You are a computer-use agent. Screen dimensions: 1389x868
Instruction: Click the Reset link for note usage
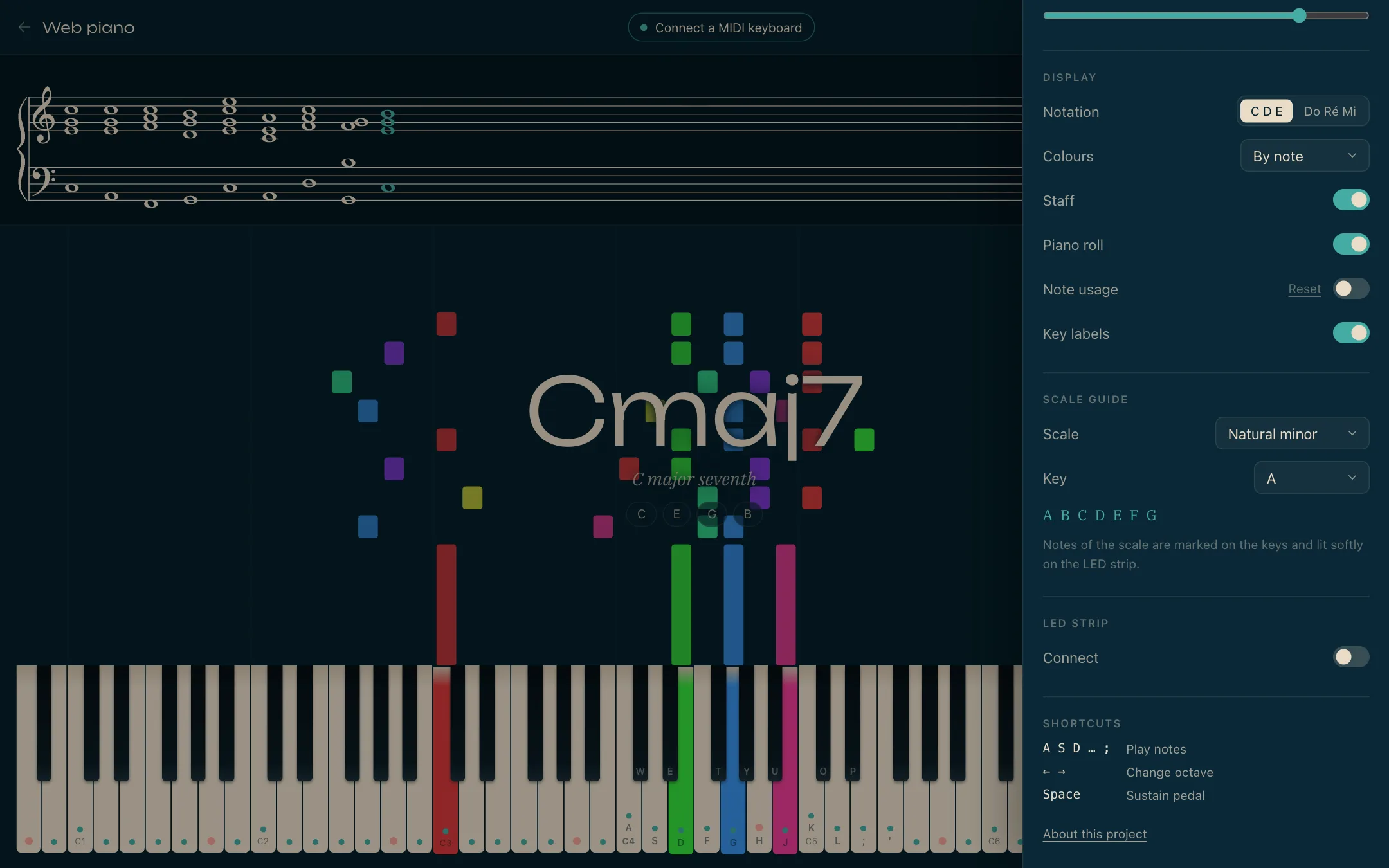[1304, 289]
